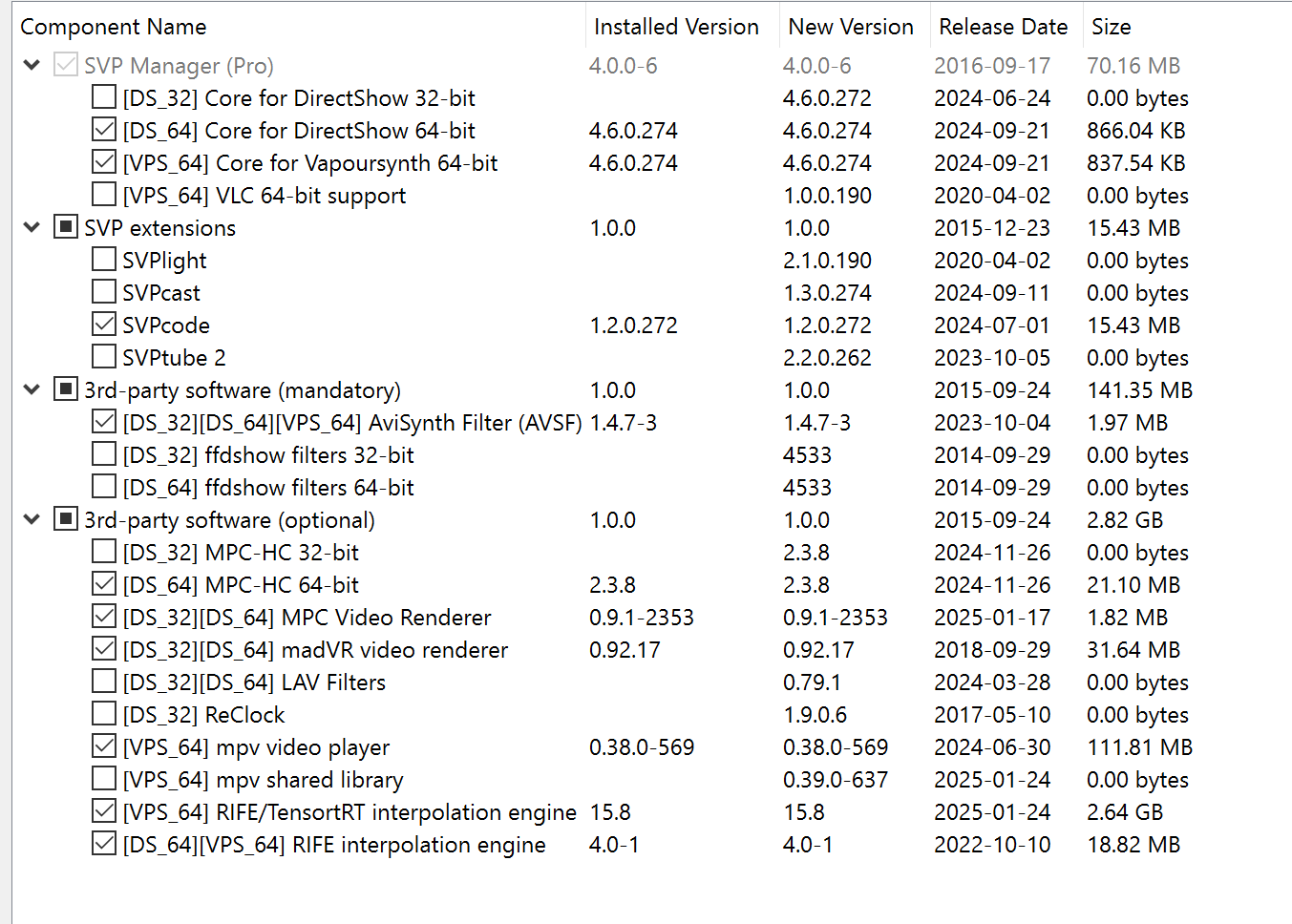
Task: Uncheck mpv video player component
Action: [x=104, y=746]
